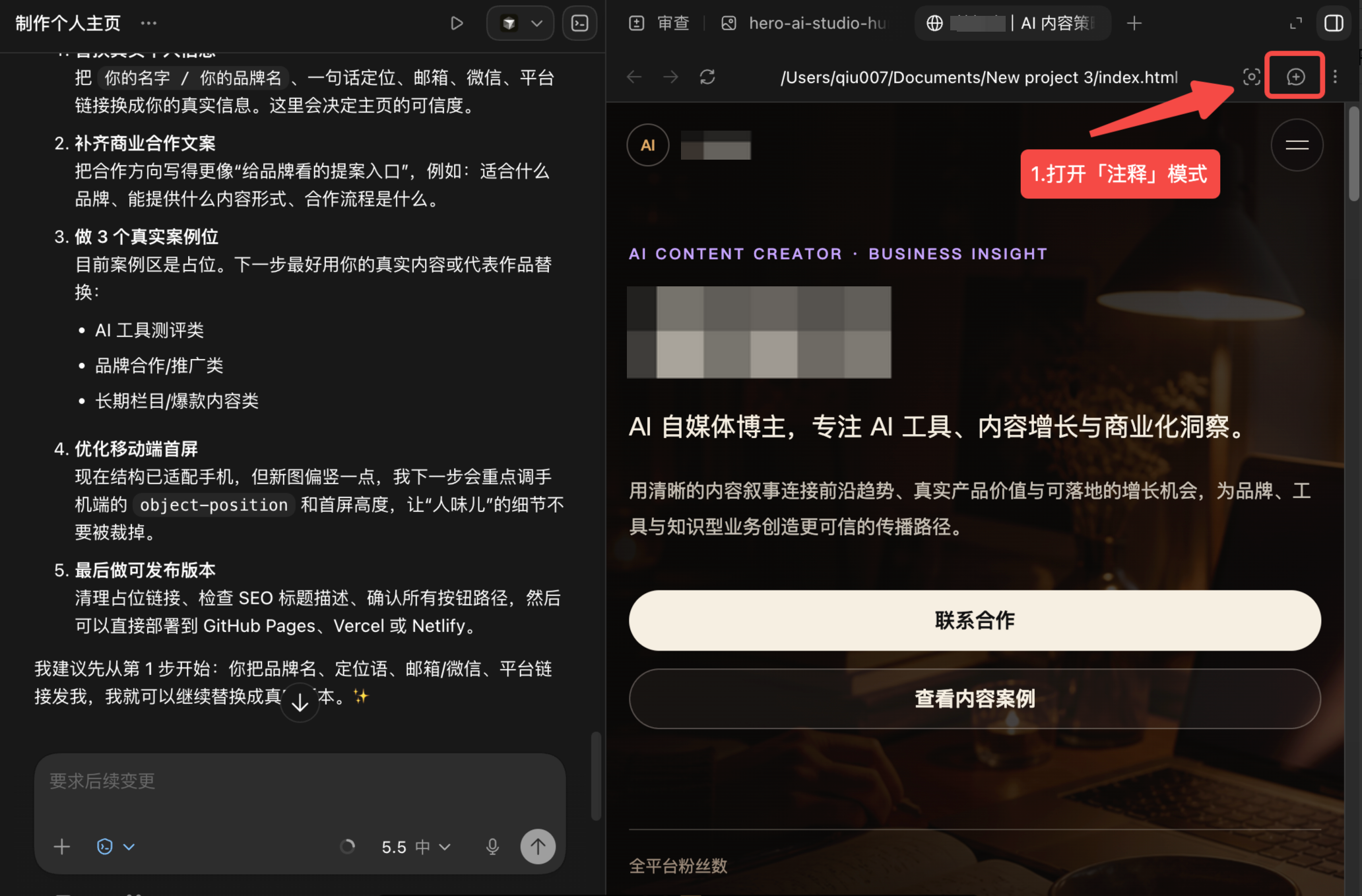Click the AI 工具测评类 bullet

149,330
